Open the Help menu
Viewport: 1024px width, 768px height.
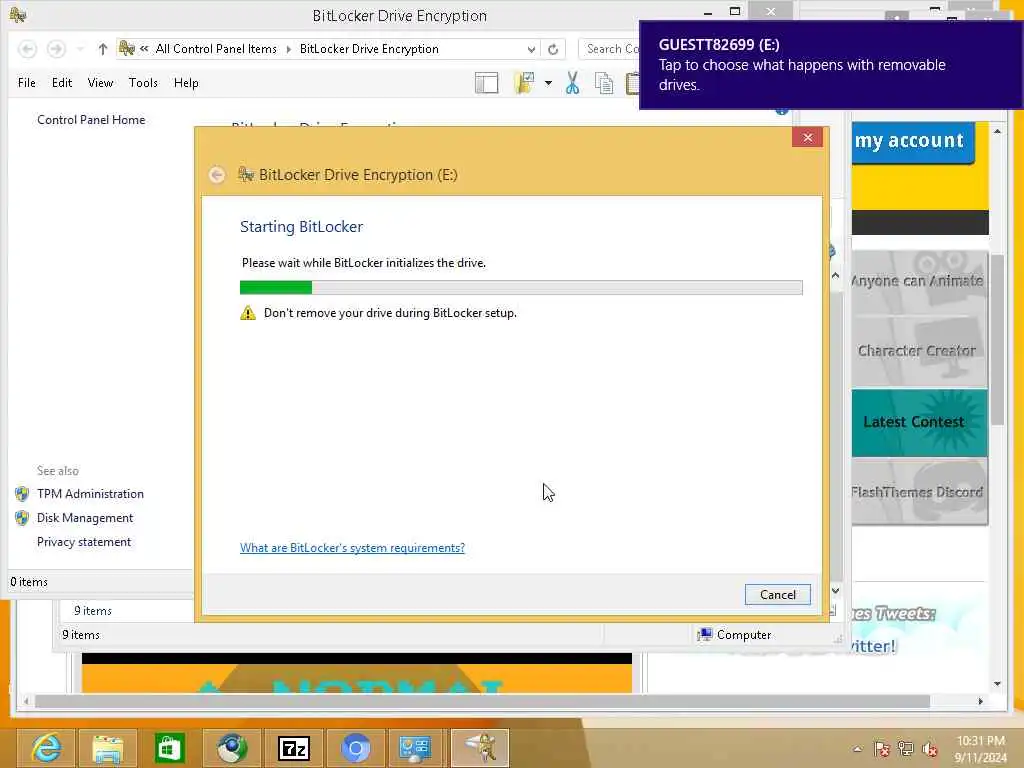[186, 83]
